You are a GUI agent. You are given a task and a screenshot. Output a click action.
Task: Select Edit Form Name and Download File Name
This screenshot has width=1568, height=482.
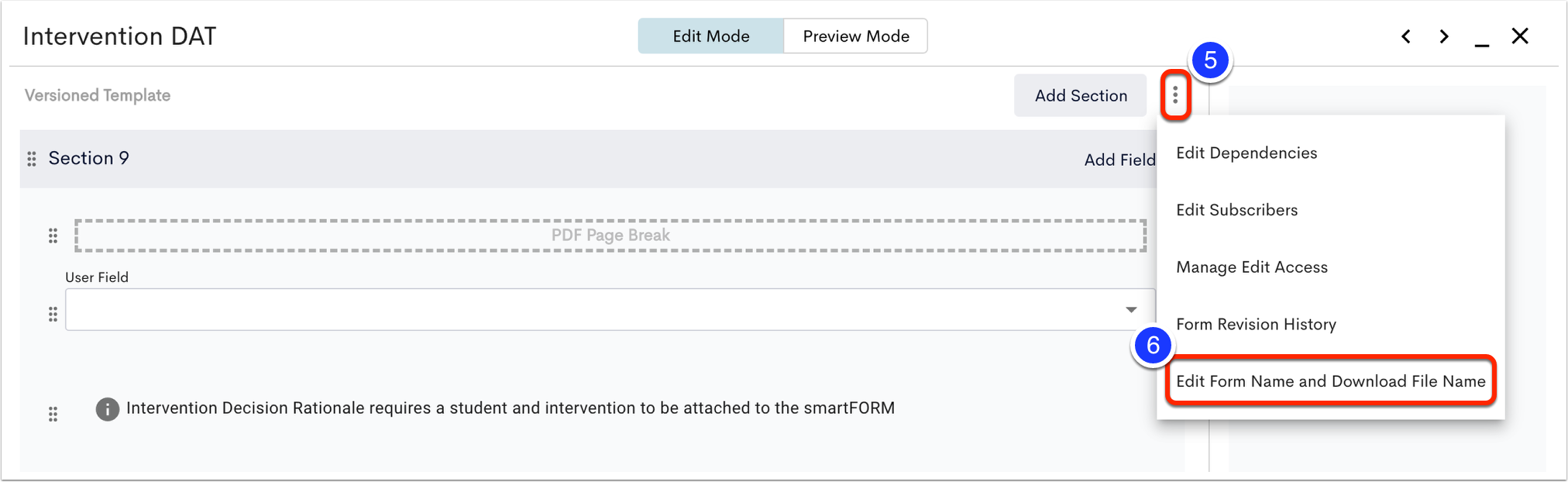1331,381
